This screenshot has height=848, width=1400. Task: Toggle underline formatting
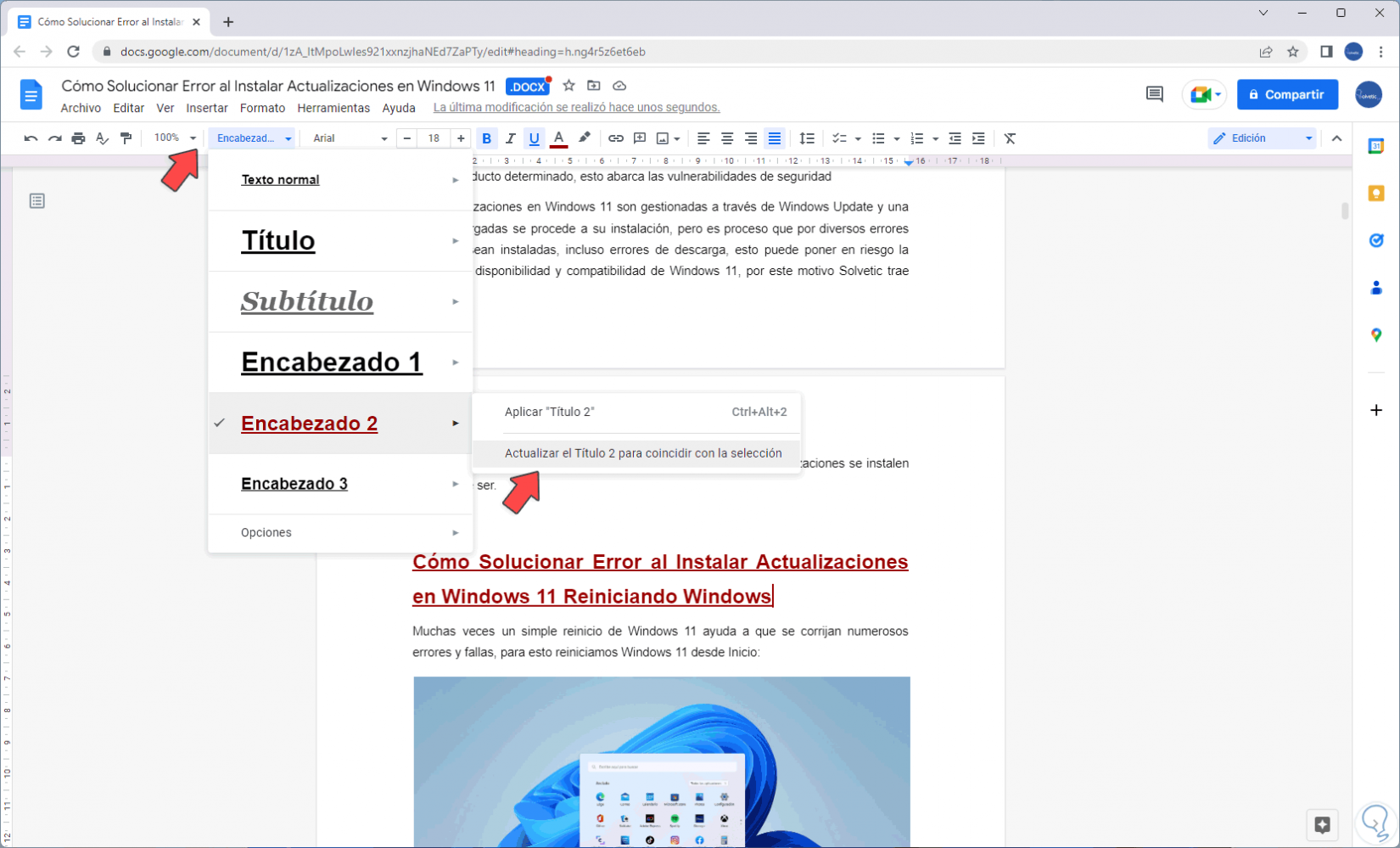coord(534,138)
